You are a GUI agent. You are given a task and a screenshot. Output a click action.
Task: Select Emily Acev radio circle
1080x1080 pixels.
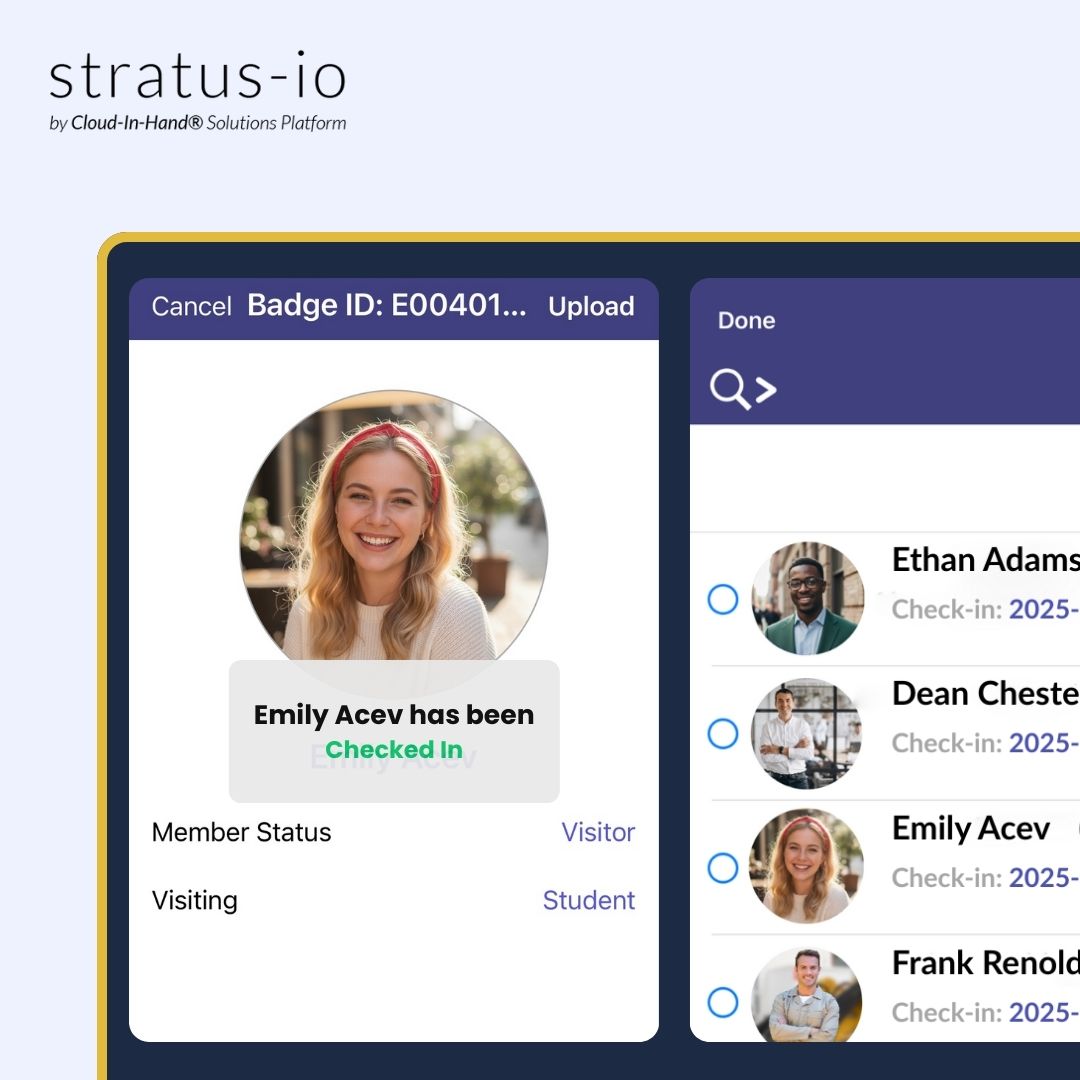tap(723, 868)
